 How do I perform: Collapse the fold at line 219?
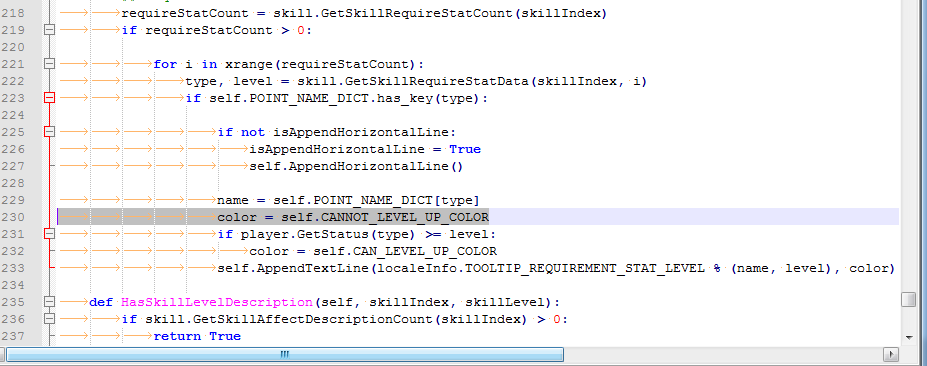coord(50,30)
